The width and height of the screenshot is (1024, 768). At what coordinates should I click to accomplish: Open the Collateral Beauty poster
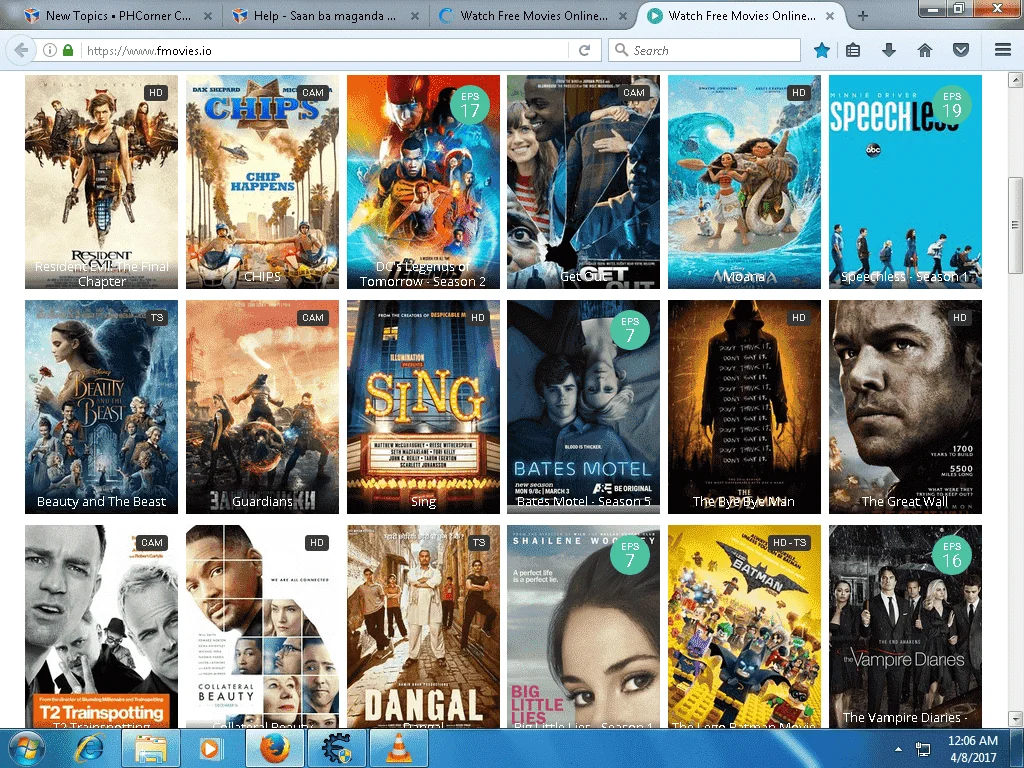[x=262, y=626]
